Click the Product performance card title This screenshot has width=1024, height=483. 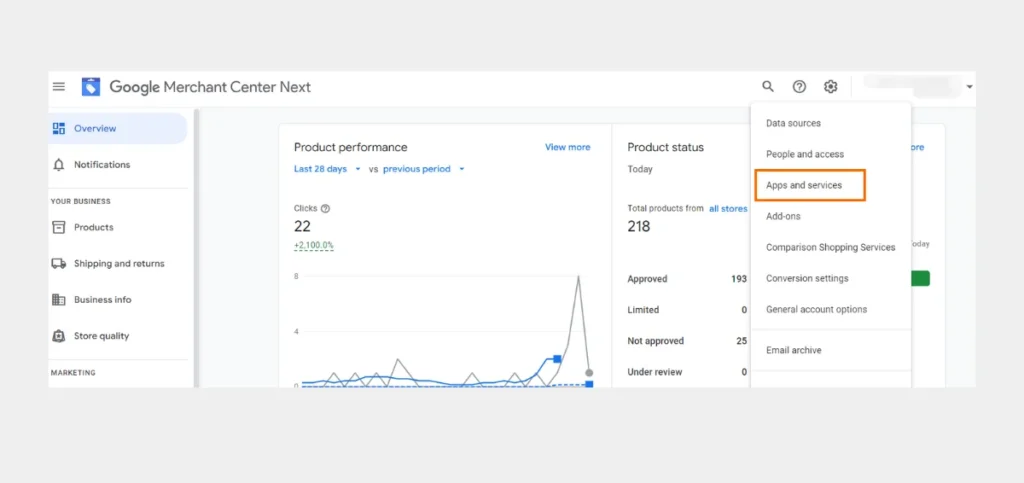coord(351,148)
